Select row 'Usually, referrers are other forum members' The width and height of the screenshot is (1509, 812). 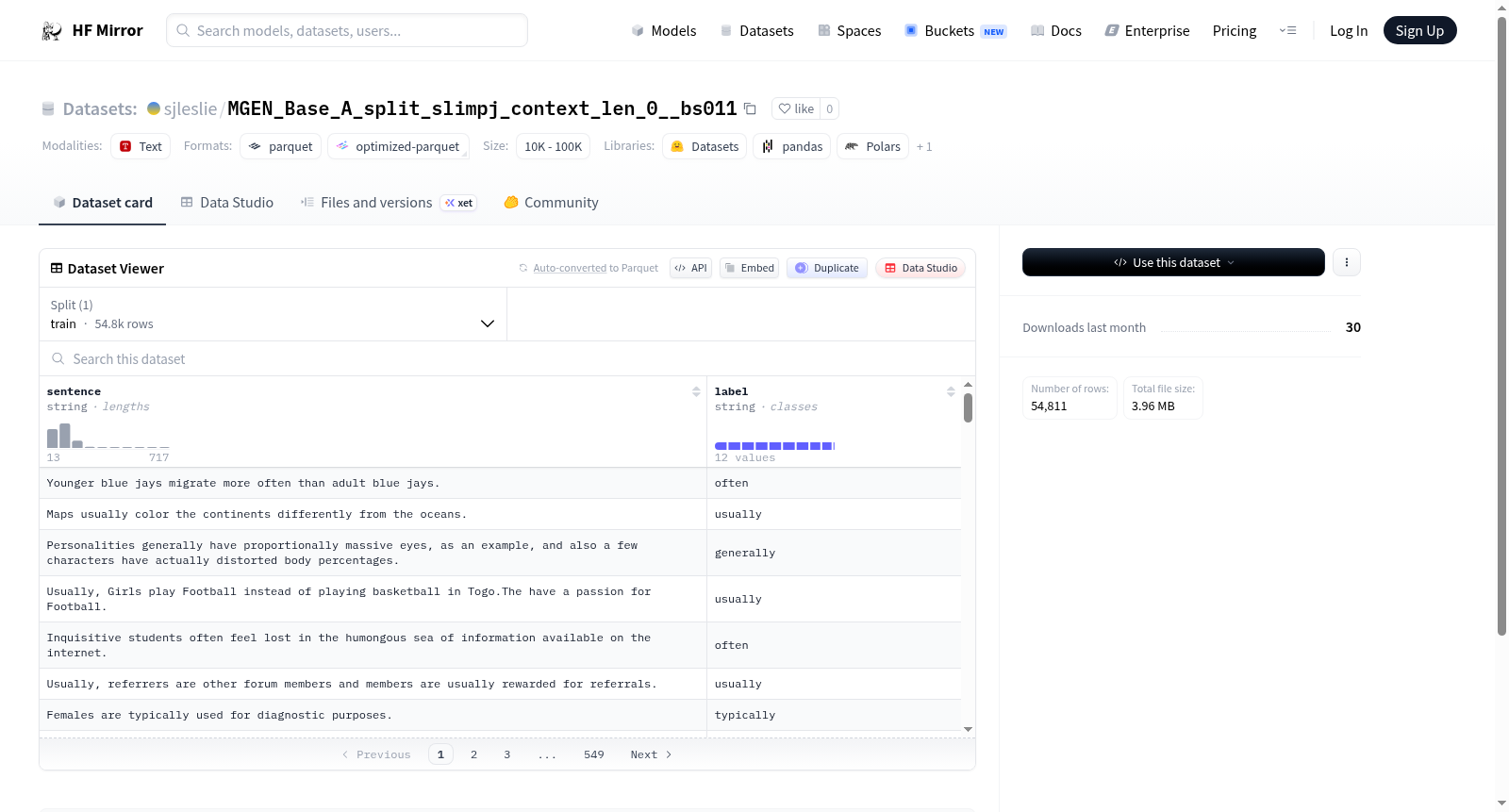[500, 684]
